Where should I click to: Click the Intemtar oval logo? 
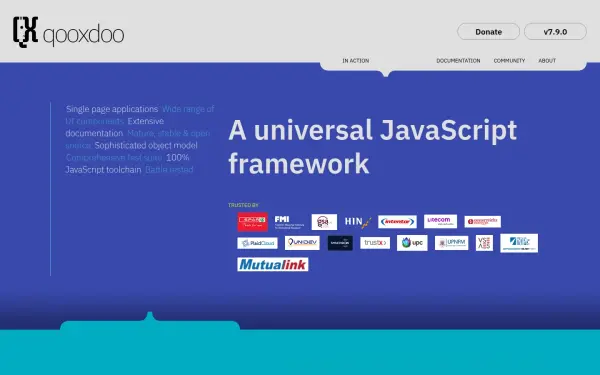pyautogui.click(x=397, y=222)
